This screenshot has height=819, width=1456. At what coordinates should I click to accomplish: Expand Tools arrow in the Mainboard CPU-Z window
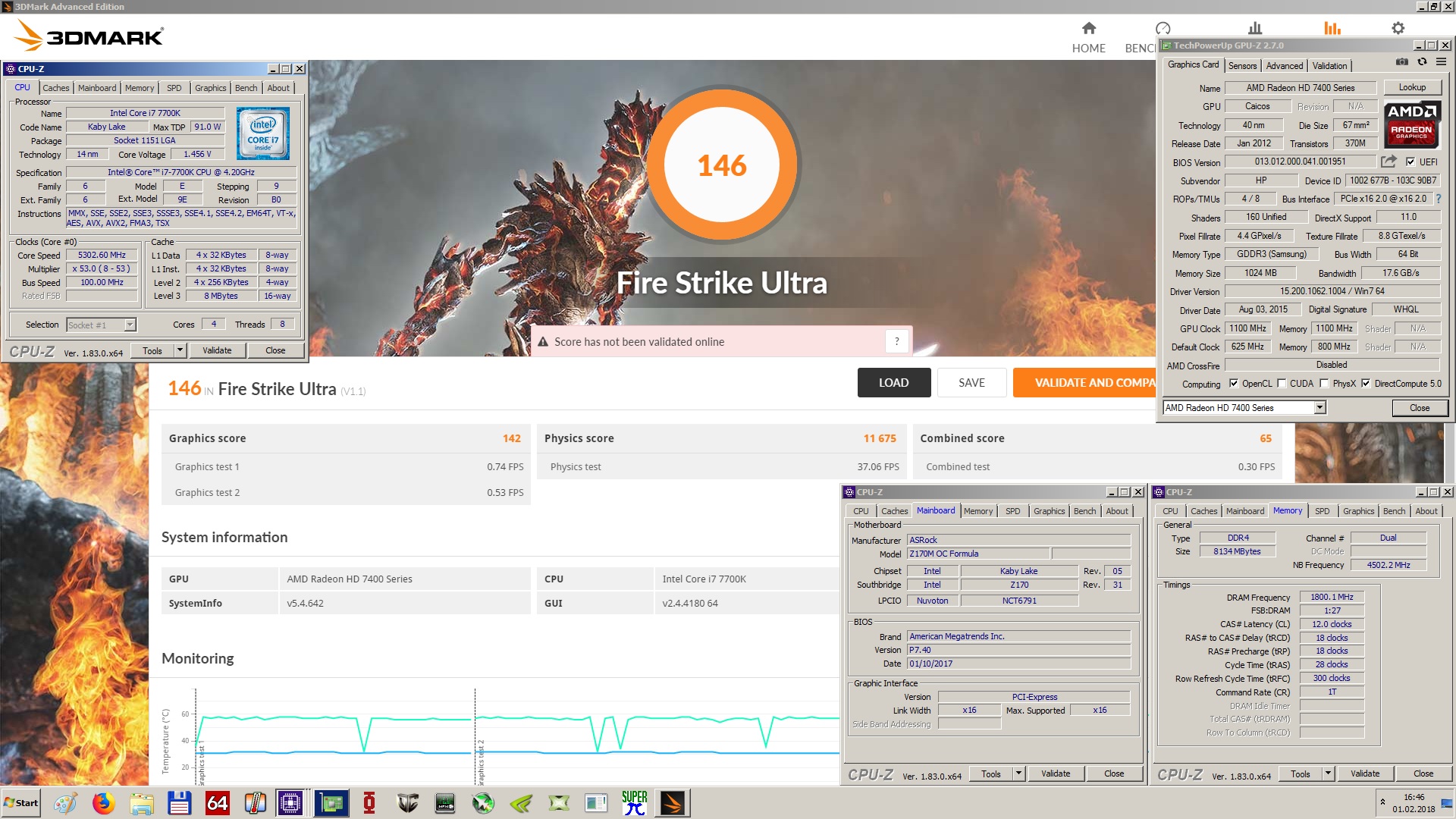[x=1019, y=773]
